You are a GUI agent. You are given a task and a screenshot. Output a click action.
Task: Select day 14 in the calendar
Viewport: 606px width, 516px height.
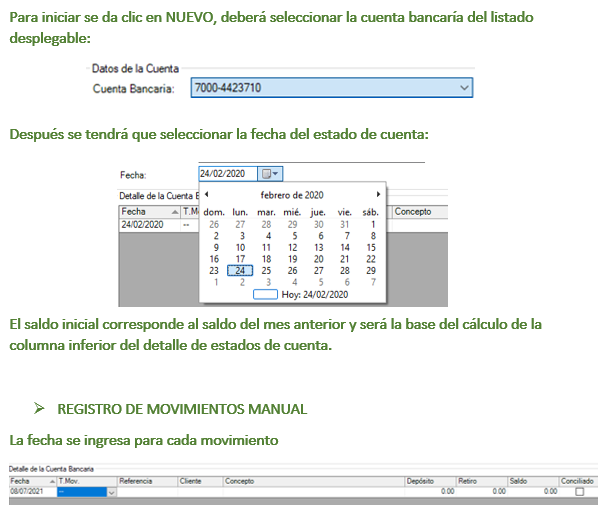[x=345, y=247]
